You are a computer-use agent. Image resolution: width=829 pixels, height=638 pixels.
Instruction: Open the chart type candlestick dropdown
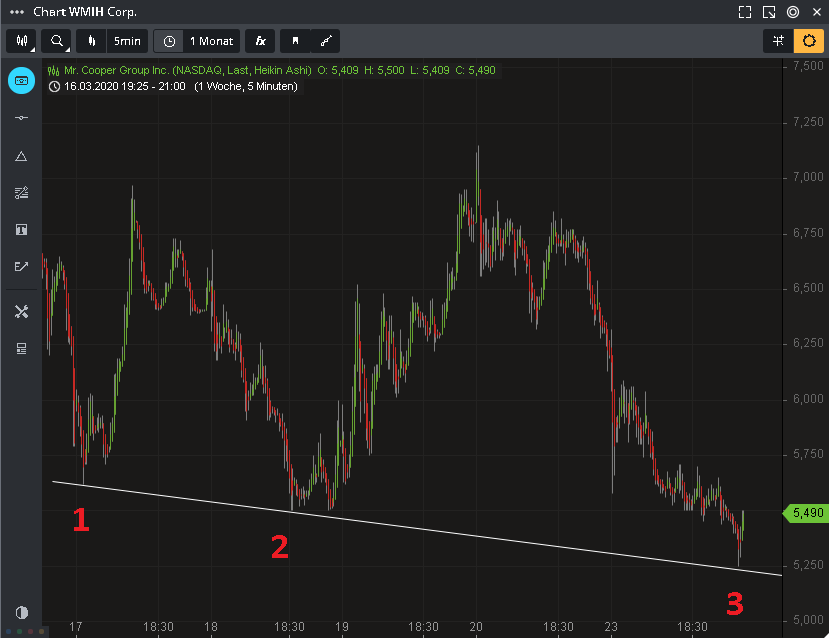21,41
